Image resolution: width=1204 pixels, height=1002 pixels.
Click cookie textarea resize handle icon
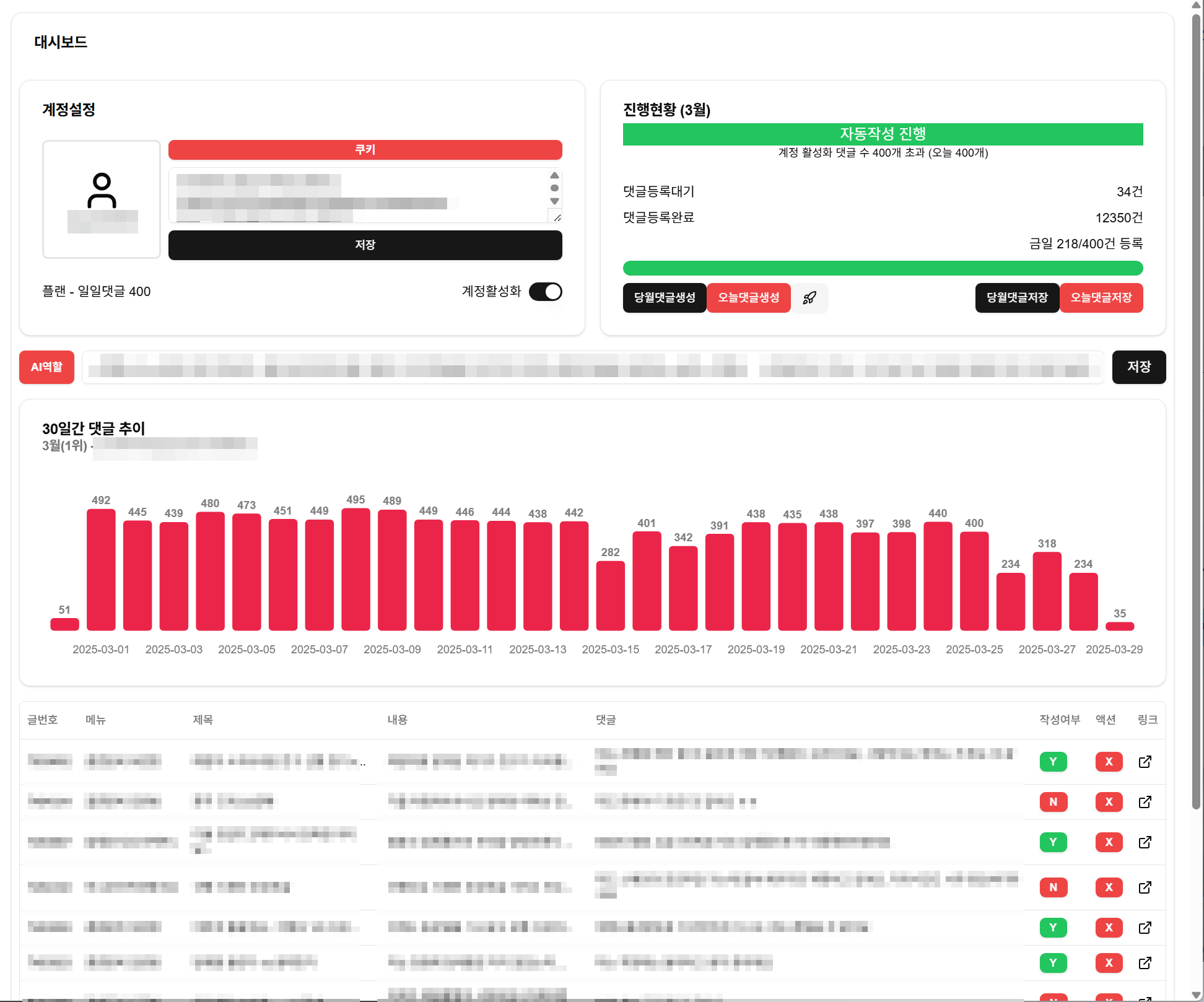[x=557, y=217]
